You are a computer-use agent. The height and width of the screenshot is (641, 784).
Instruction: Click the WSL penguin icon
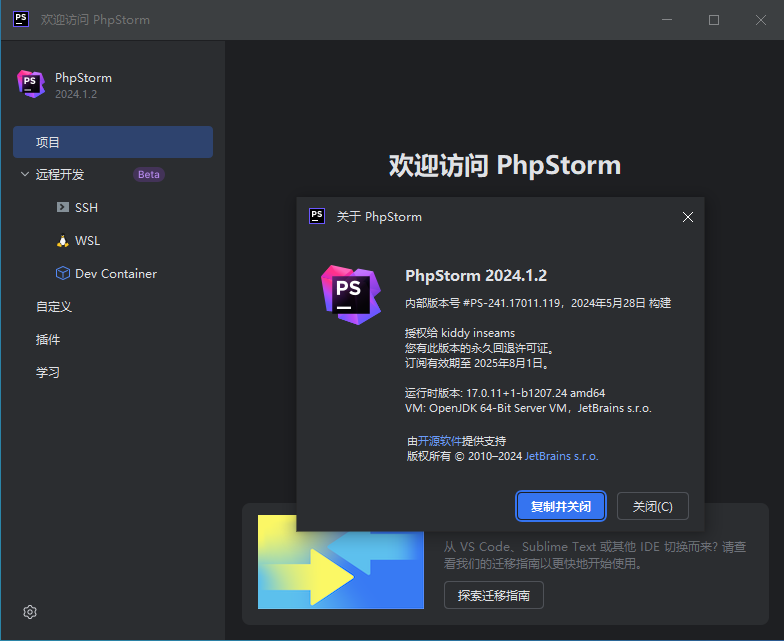click(x=62, y=240)
